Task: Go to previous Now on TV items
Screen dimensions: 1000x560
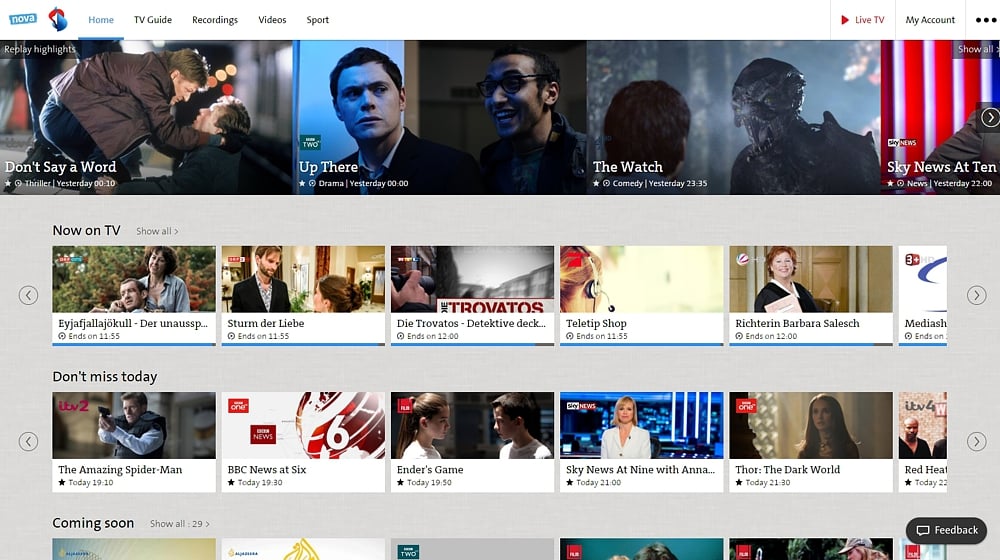Action: point(28,295)
